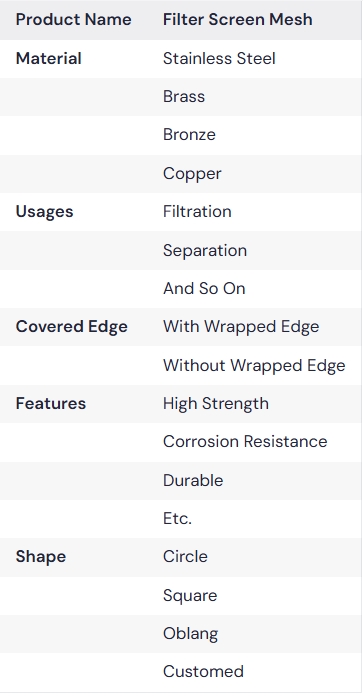Click the Features row label
This screenshot has width=363, height=696.
(x=51, y=403)
